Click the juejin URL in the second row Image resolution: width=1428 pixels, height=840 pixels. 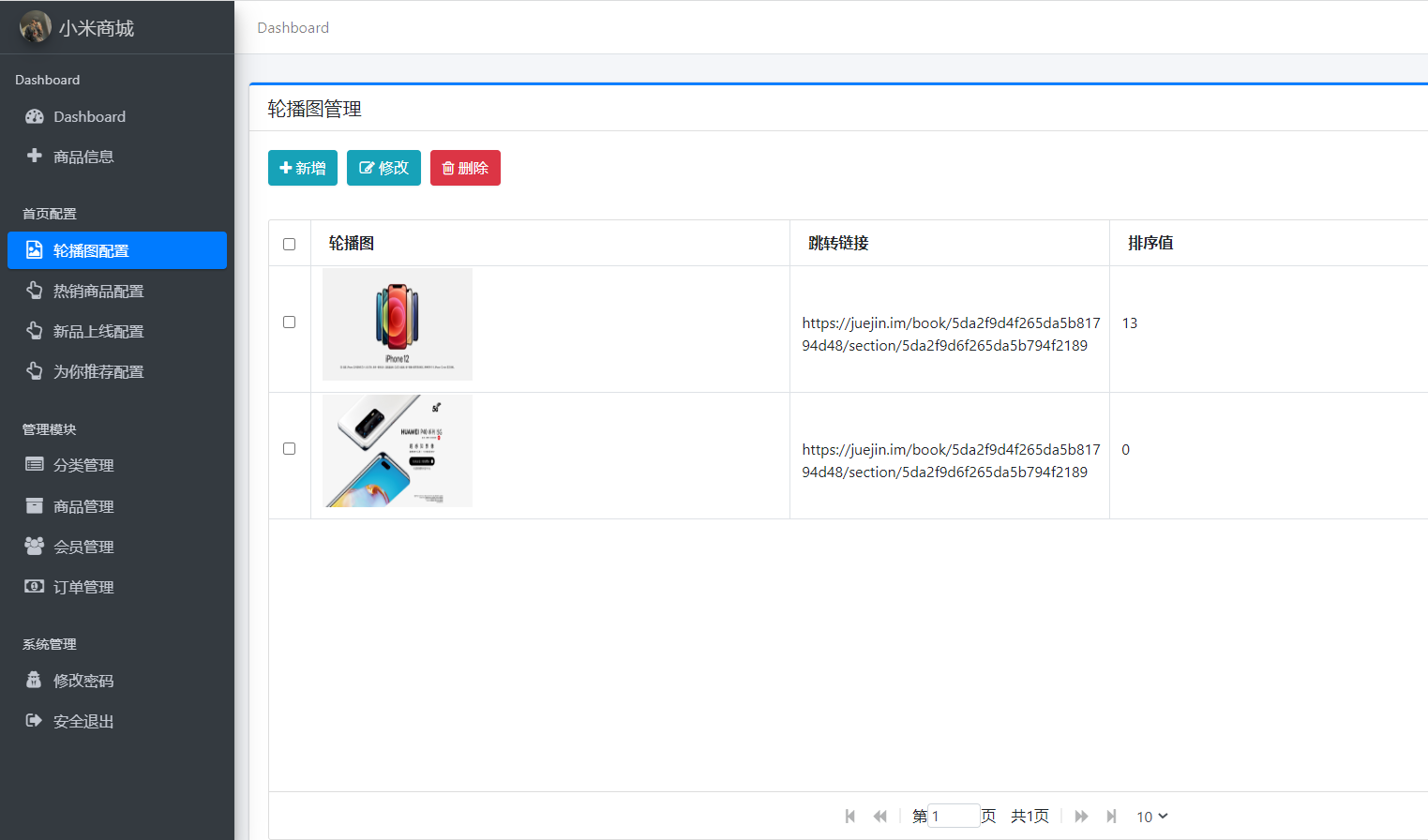(951, 460)
